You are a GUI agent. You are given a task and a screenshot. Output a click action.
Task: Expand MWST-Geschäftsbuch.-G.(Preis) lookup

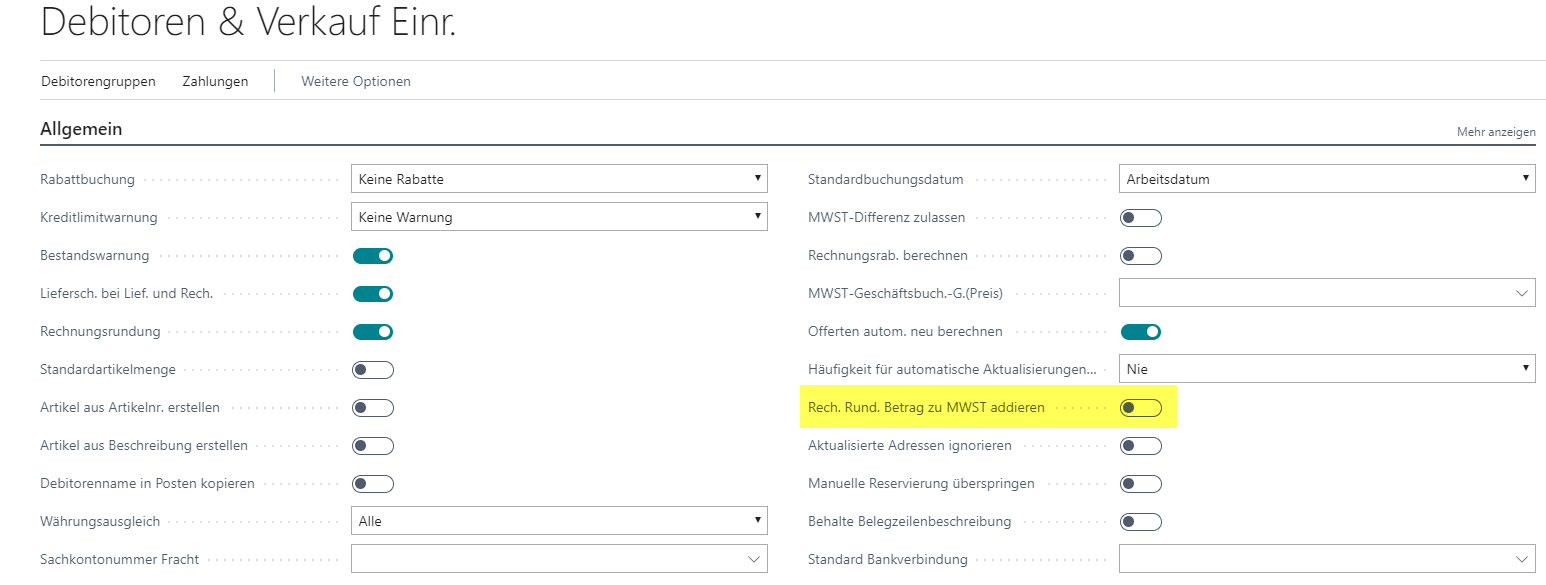click(1523, 294)
